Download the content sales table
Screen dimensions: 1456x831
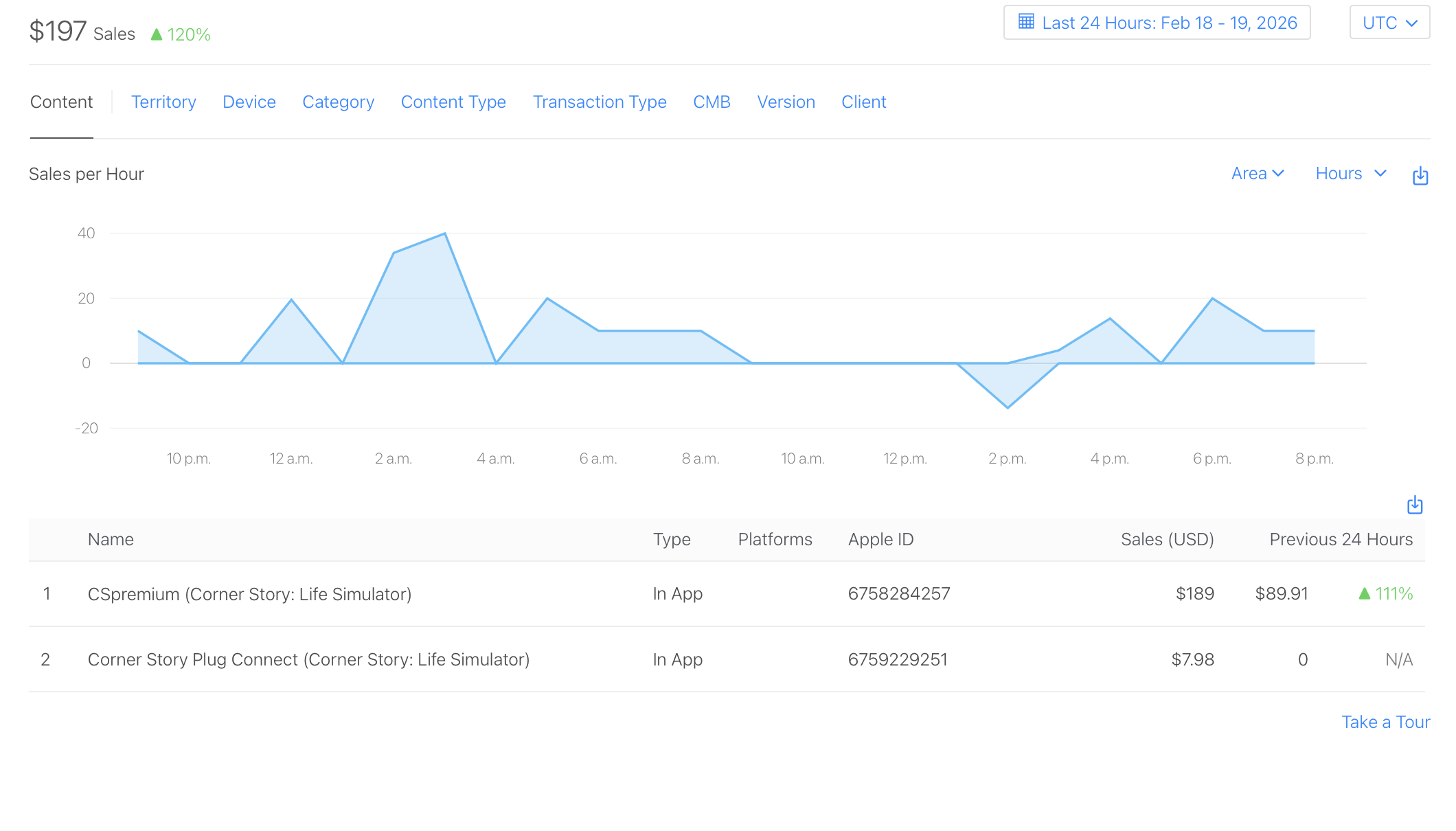click(1414, 505)
